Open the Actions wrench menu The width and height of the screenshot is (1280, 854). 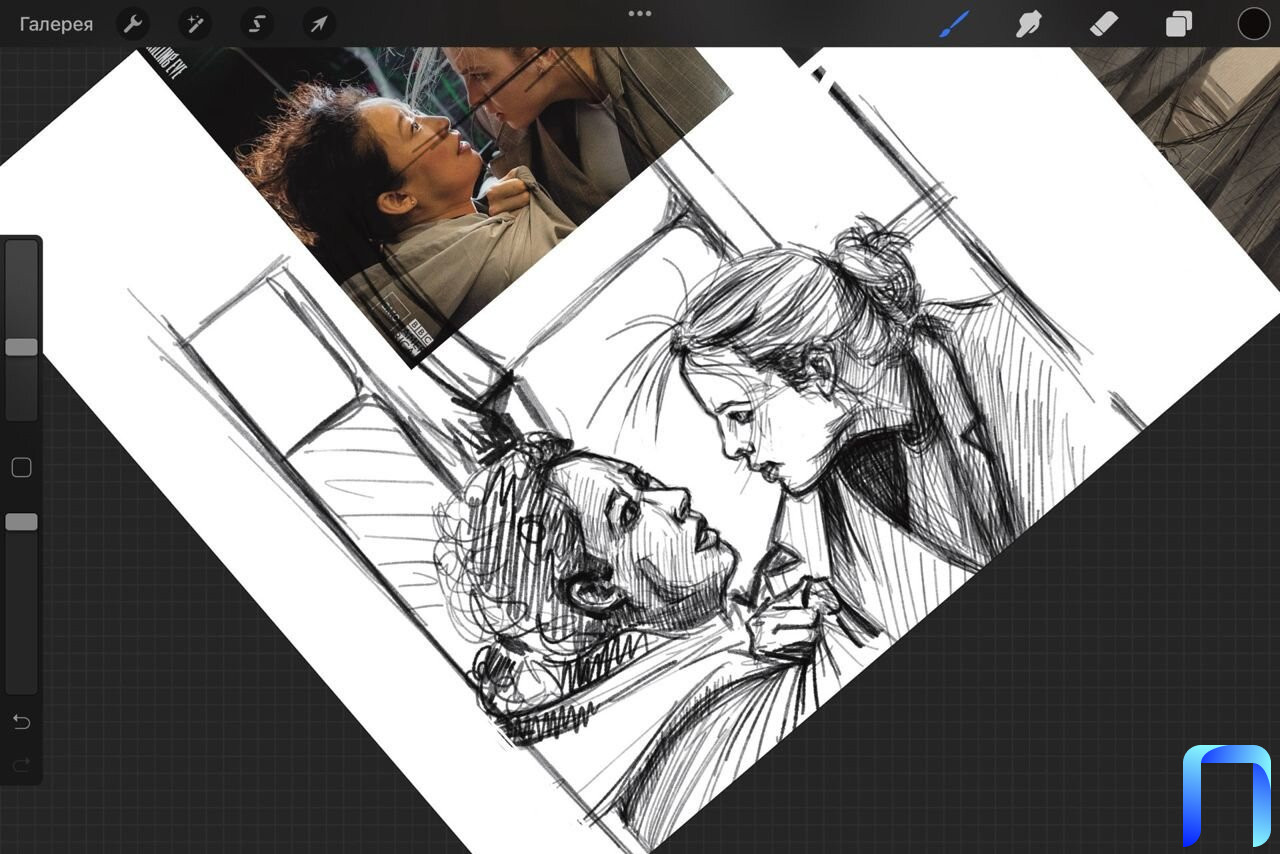coord(133,24)
